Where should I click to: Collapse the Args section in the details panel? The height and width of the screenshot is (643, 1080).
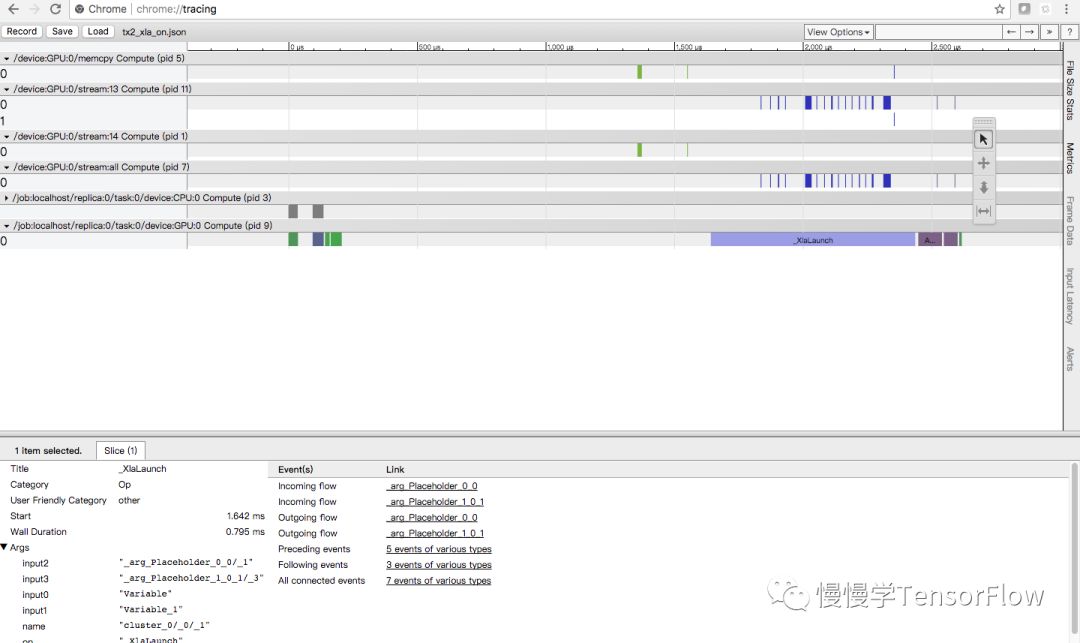pos(4,547)
